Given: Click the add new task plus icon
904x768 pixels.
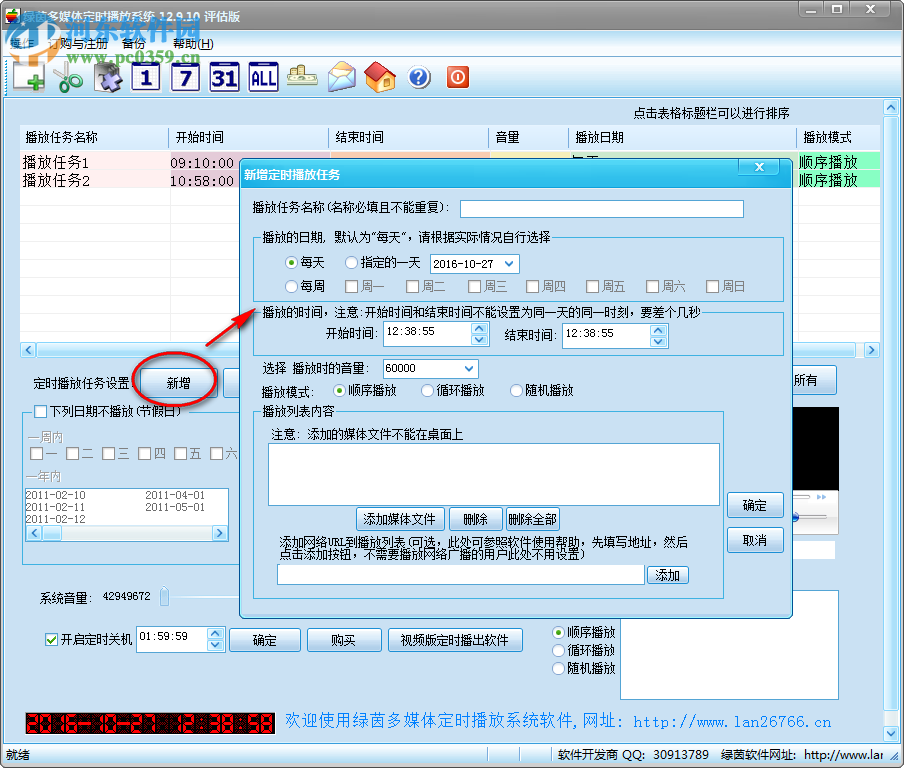Looking at the screenshot, I should pyautogui.click(x=30, y=77).
